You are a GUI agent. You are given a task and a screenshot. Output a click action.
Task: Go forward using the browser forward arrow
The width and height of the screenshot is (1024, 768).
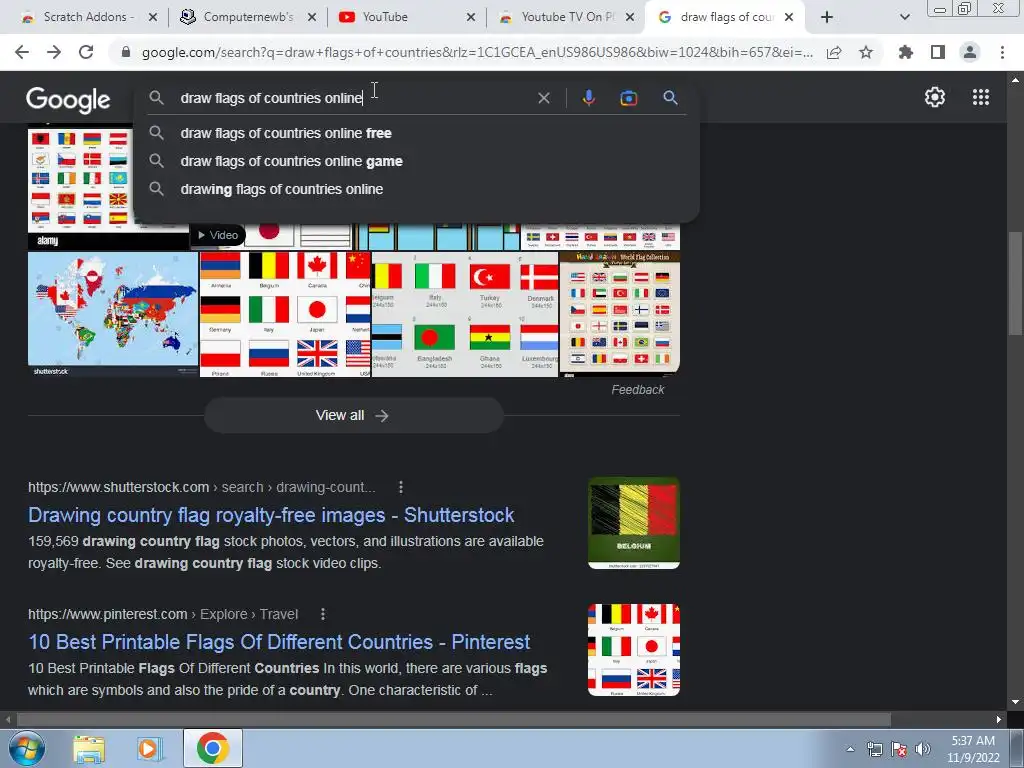54,52
